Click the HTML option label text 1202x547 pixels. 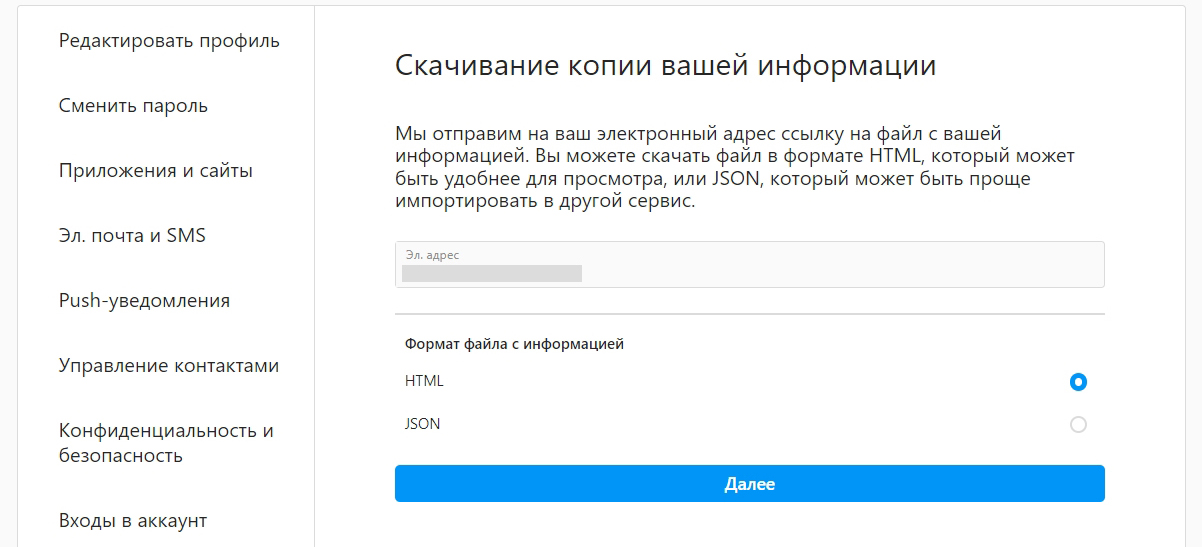[424, 381]
